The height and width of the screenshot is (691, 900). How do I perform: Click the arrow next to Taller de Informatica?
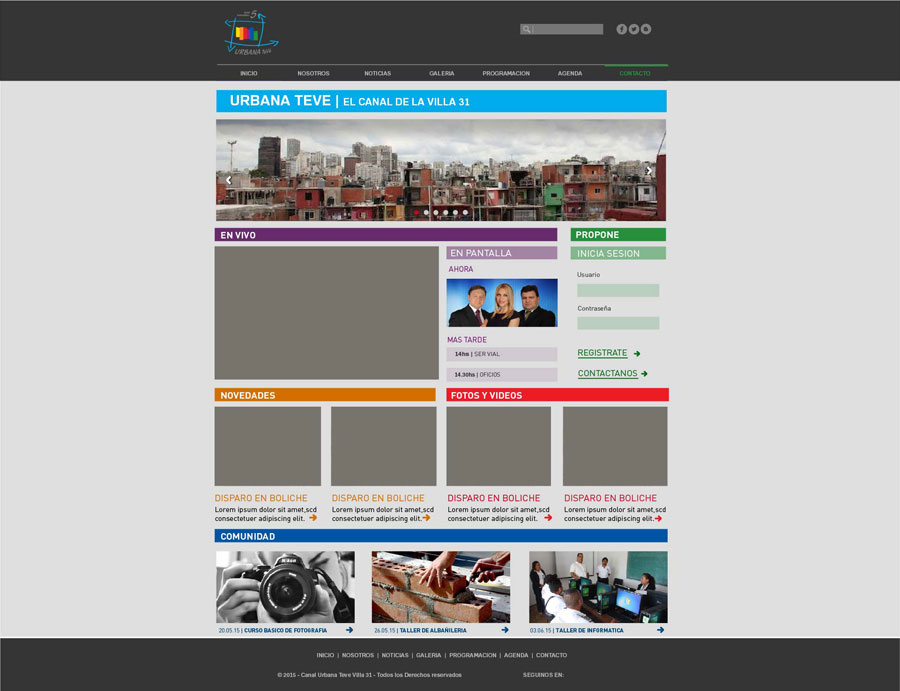(661, 630)
